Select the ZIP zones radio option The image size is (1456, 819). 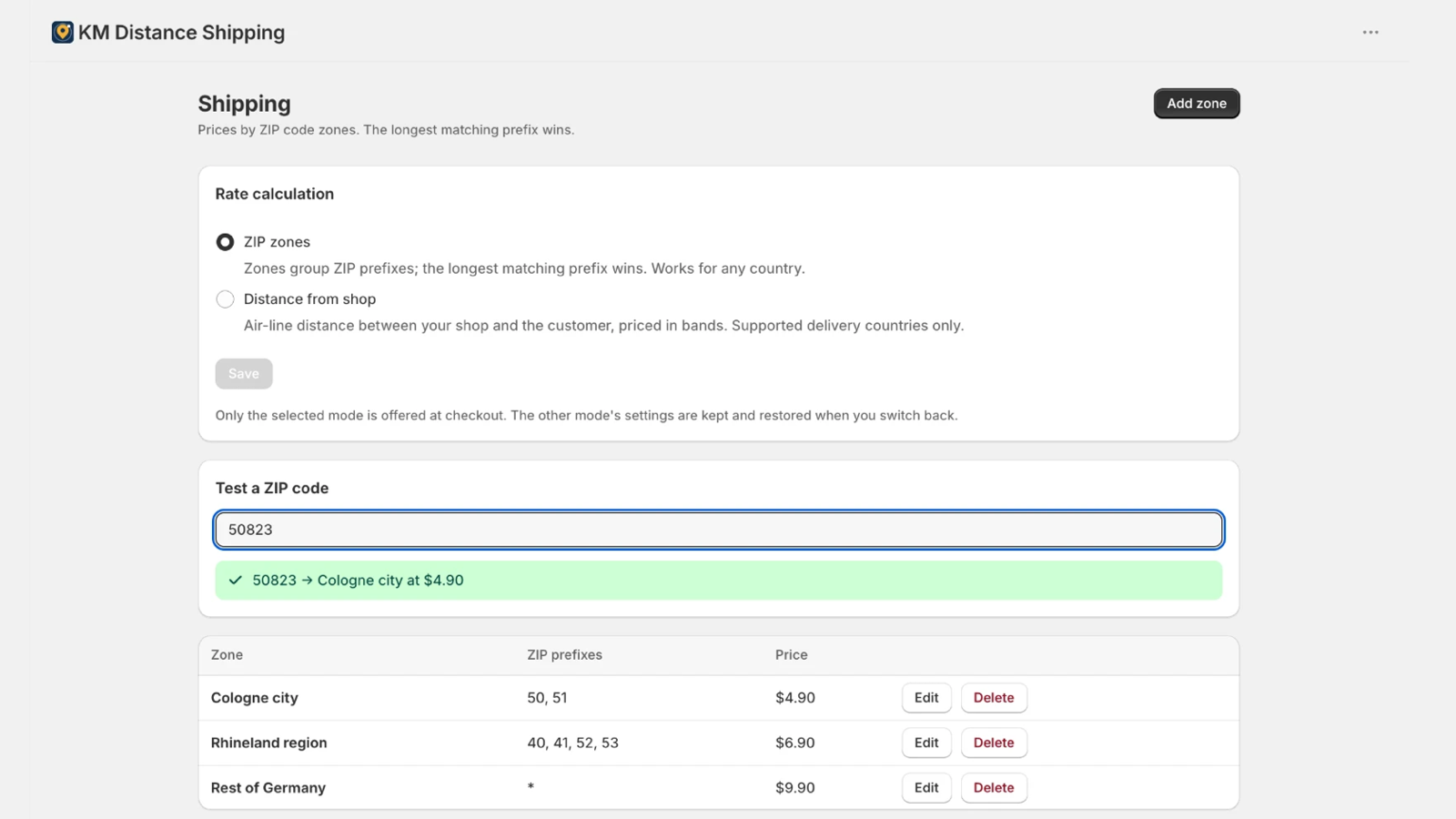coord(225,242)
